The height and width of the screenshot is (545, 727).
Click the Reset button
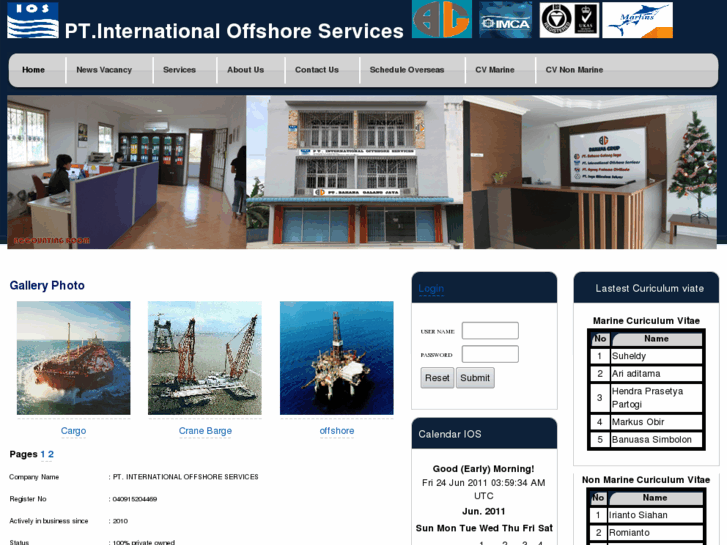click(x=437, y=378)
